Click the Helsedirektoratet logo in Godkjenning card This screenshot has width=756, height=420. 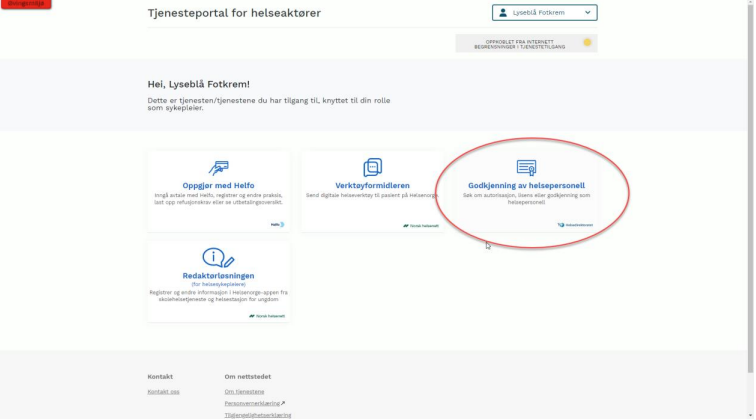point(575,225)
